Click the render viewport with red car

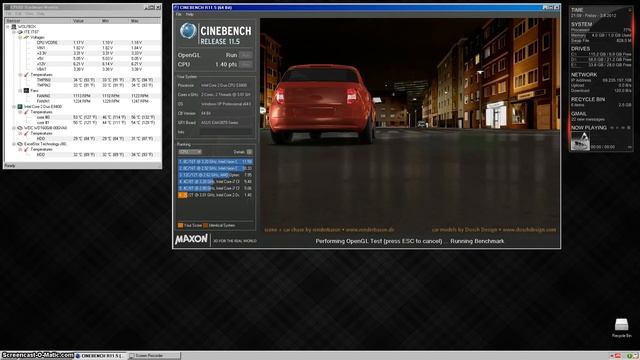tap(410, 126)
